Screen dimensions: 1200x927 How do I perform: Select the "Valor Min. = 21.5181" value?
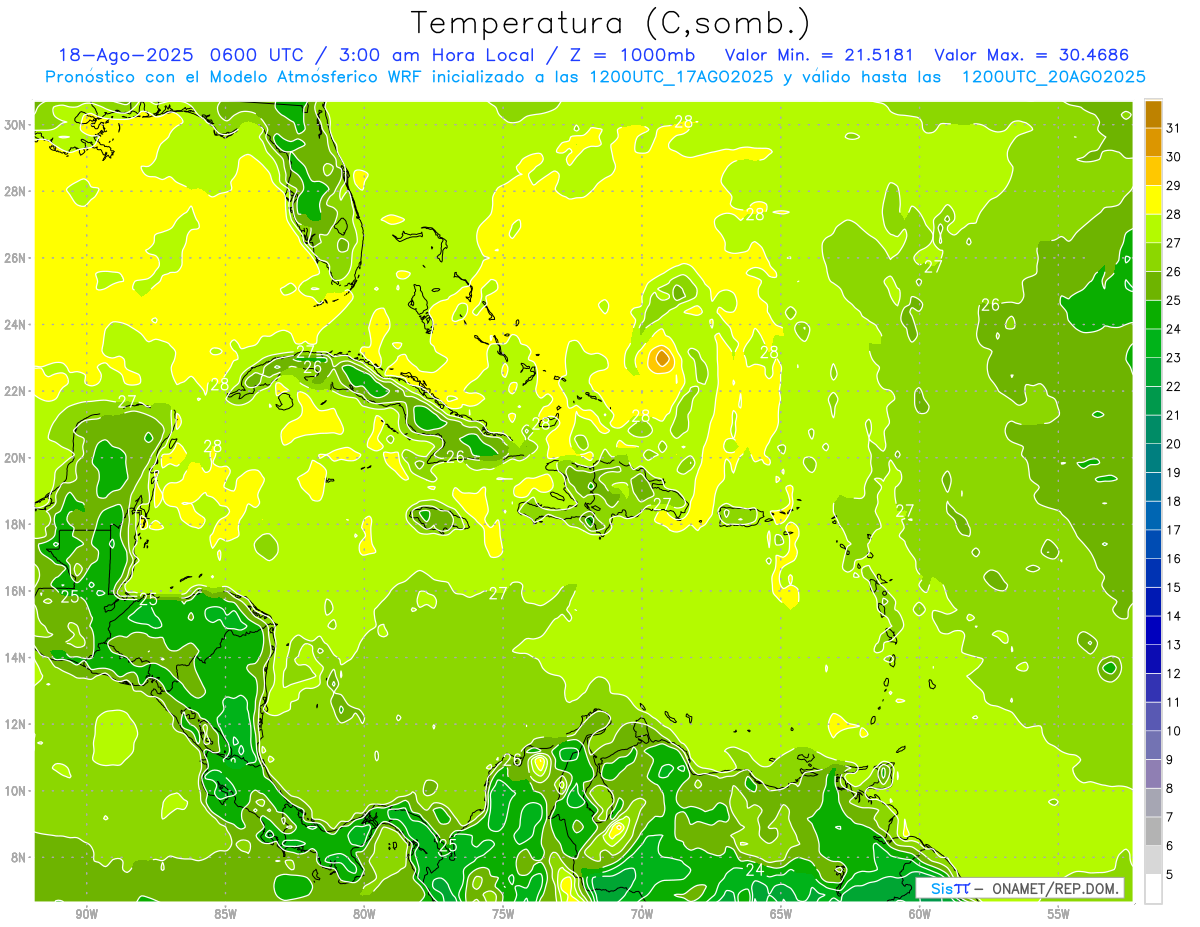click(x=820, y=55)
